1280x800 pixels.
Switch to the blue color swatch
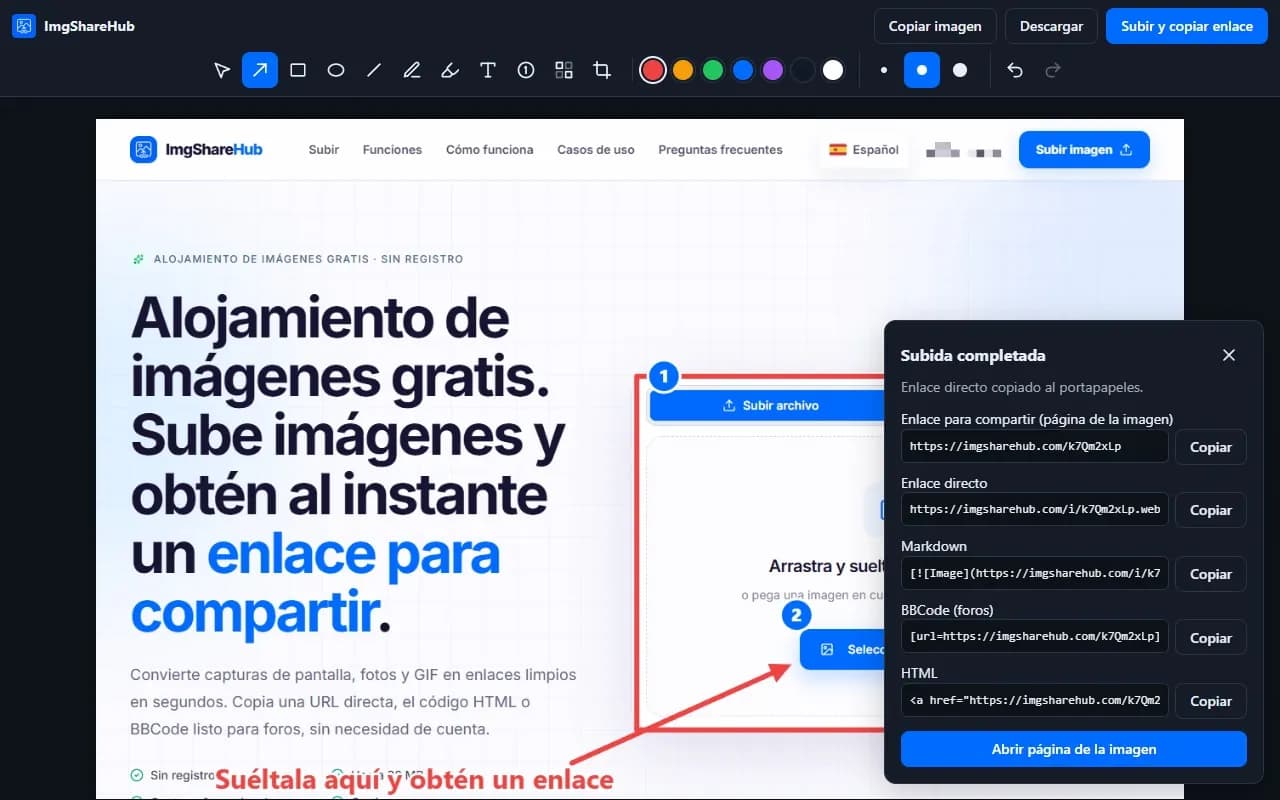(743, 70)
